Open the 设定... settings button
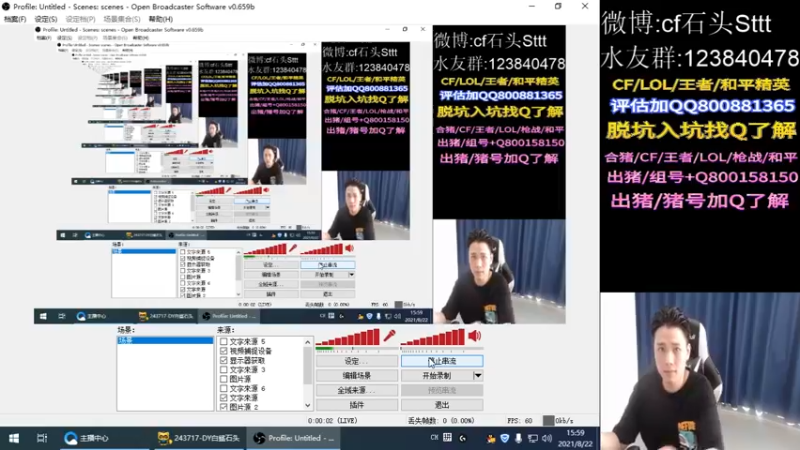The image size is (800, 450). pos(357,361)
